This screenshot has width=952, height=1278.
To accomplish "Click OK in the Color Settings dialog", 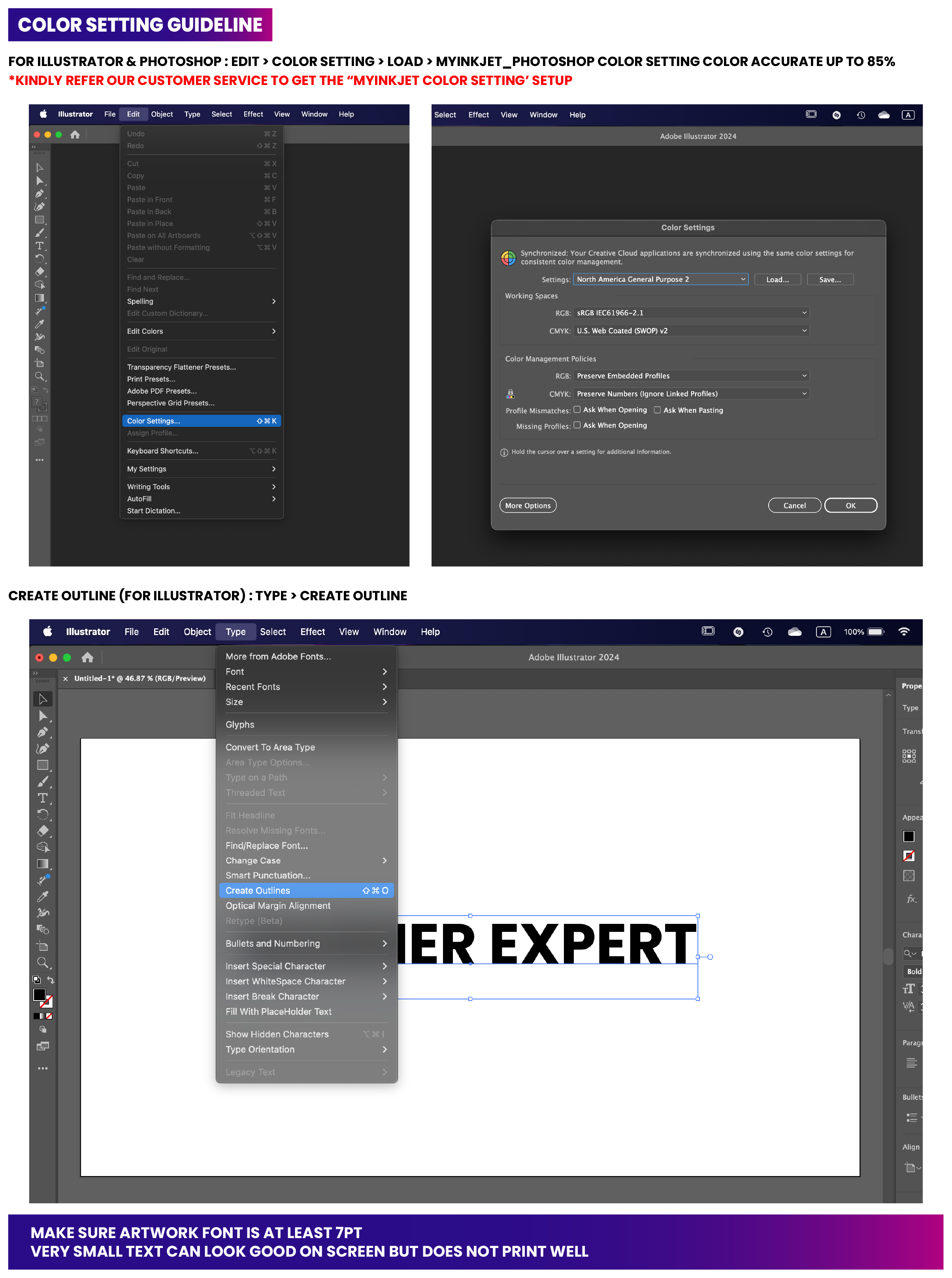I will (850, 505).
